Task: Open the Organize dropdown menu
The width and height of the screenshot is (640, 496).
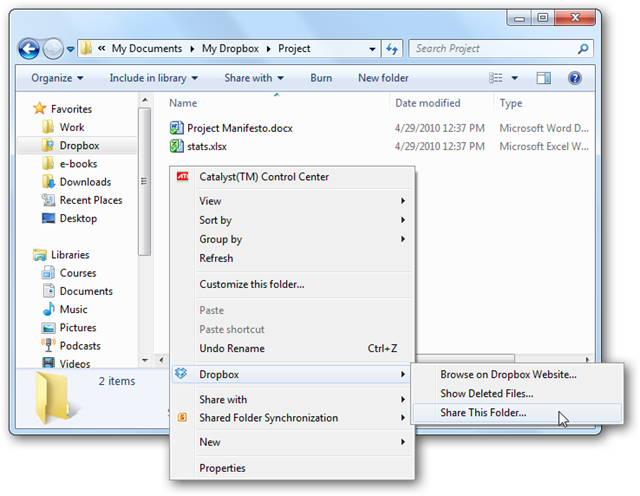Action: click(56, 78)
